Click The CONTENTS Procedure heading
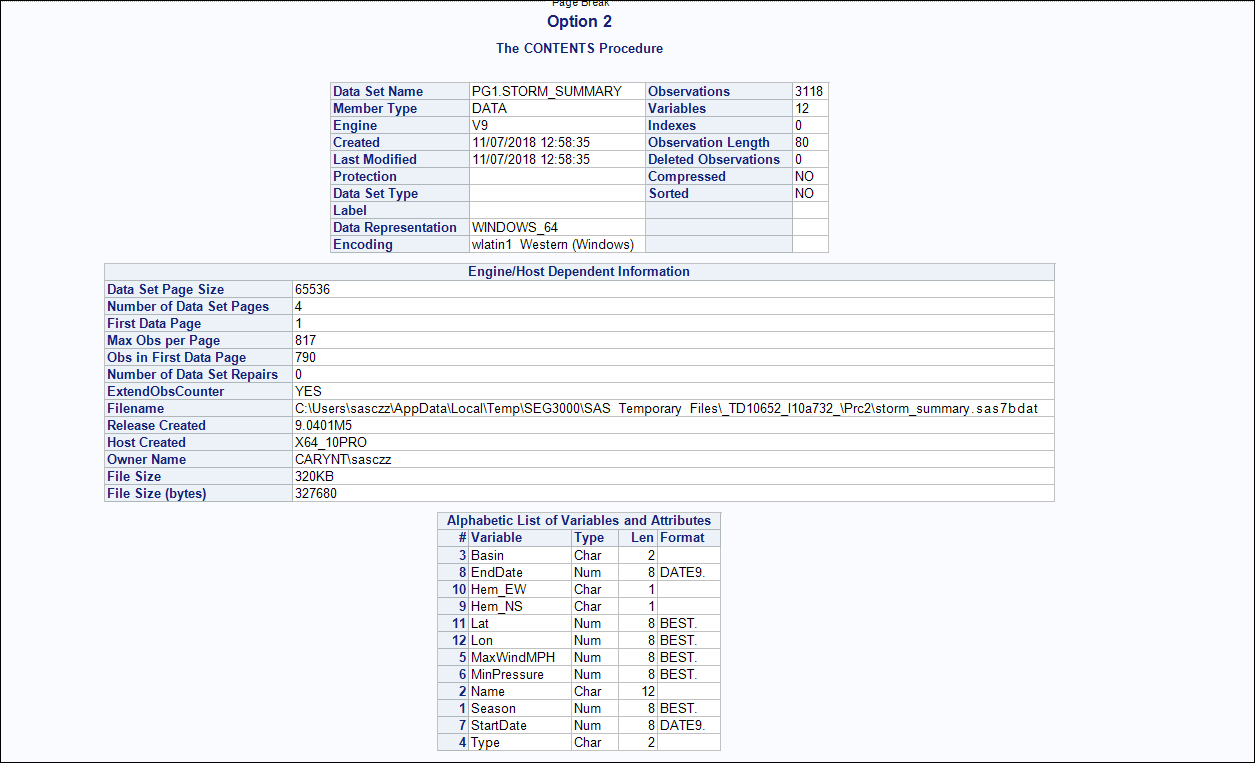The image size is (1255, 763). [x=578, y=48]
